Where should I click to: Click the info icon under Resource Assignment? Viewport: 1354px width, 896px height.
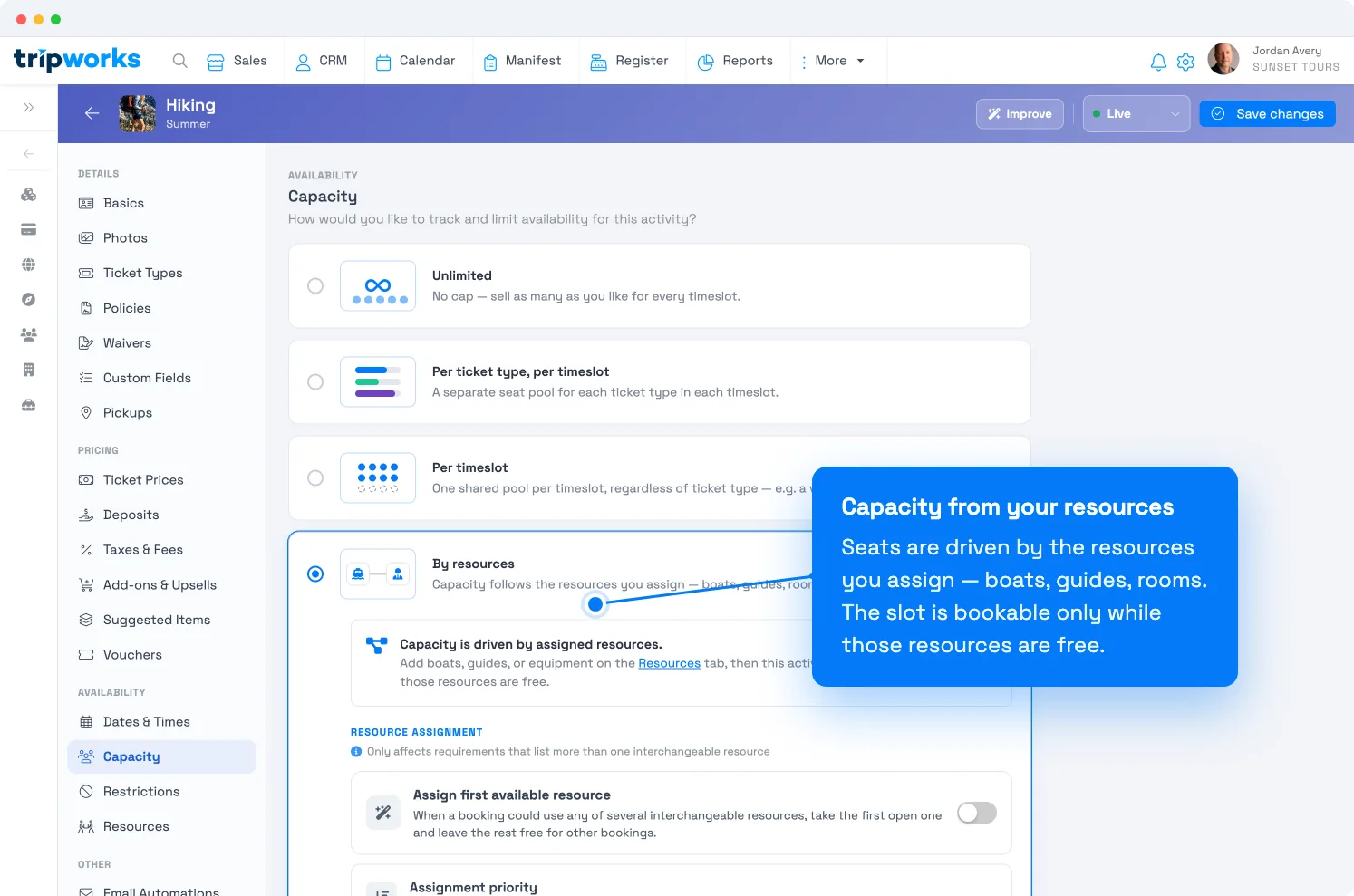tap(356, 752)
